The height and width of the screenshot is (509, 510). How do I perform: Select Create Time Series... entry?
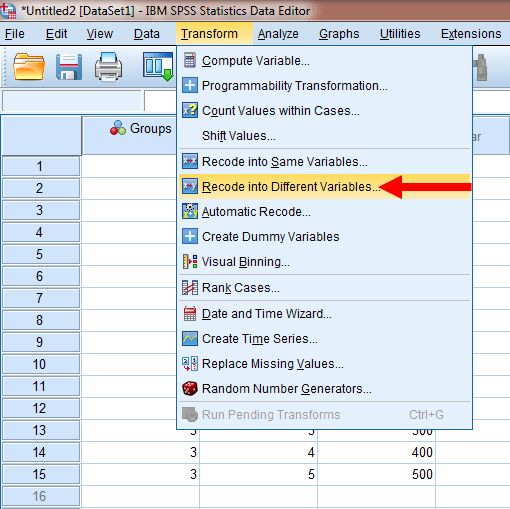[324, 338]
